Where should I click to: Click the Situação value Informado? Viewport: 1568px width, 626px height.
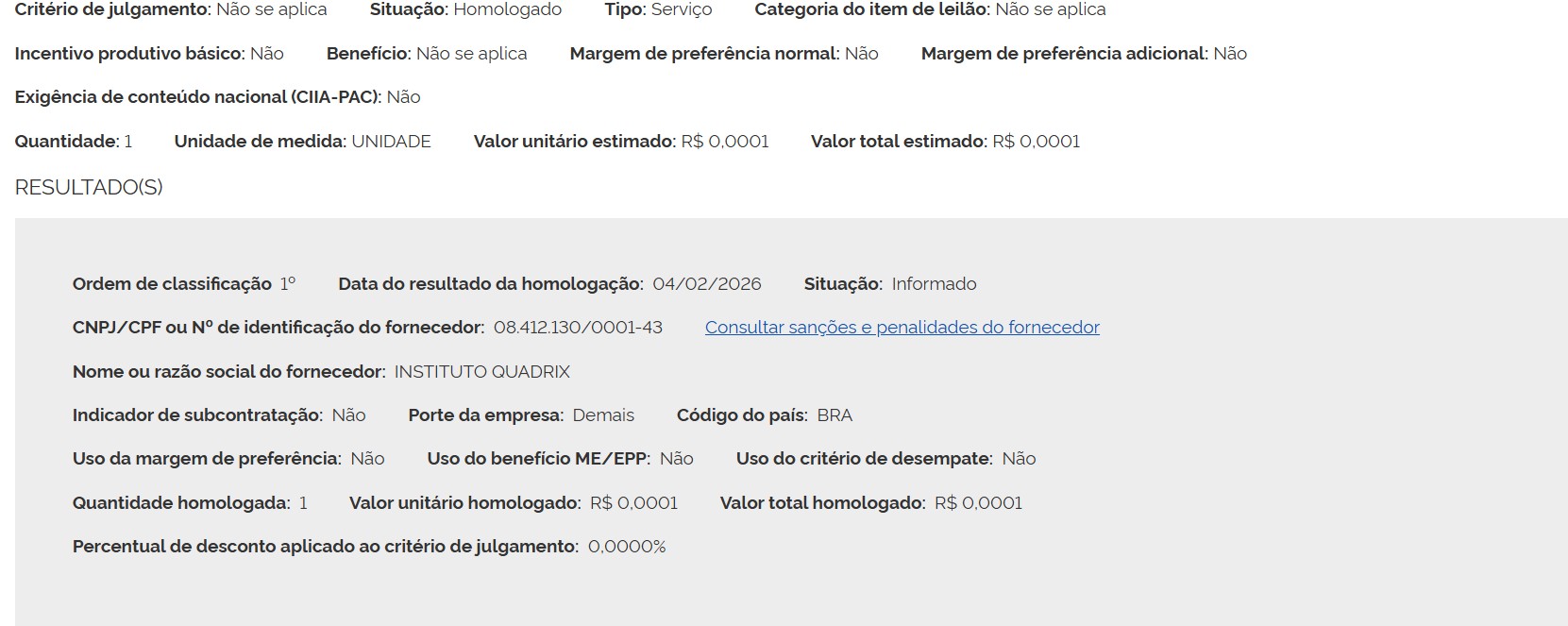pos(934,284)
